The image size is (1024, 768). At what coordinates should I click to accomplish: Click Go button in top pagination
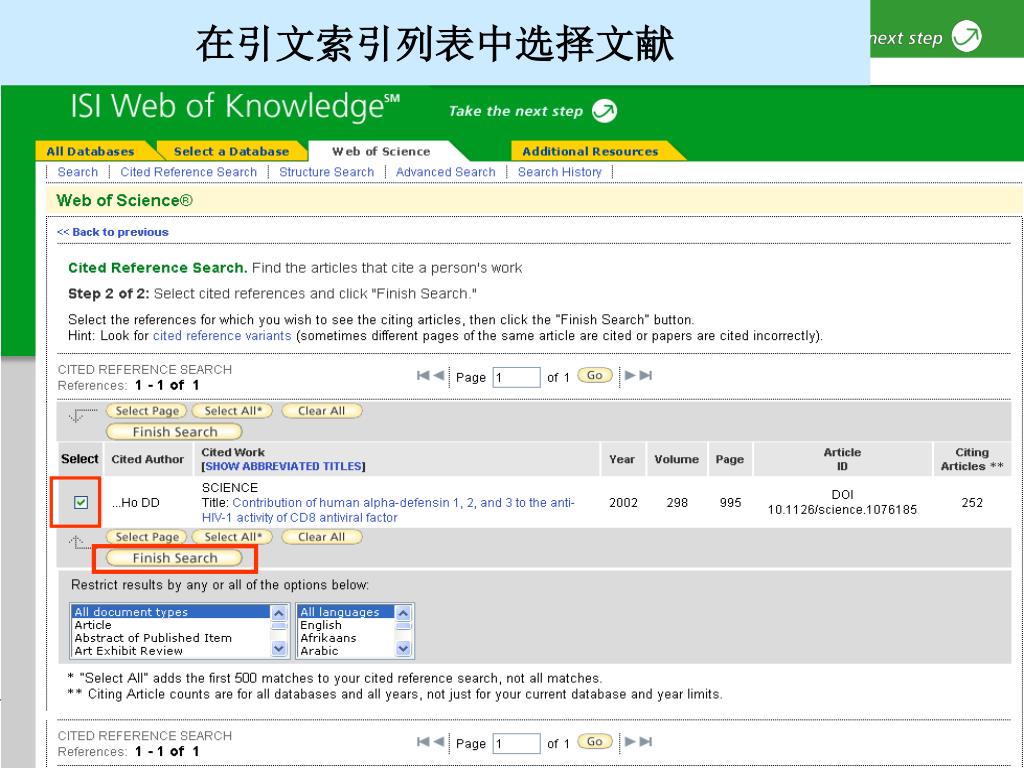595,376
